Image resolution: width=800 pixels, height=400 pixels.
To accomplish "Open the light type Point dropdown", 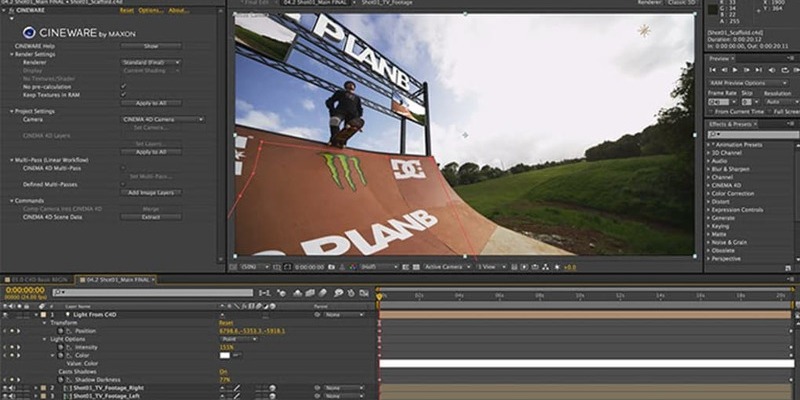I will (239, 339).
